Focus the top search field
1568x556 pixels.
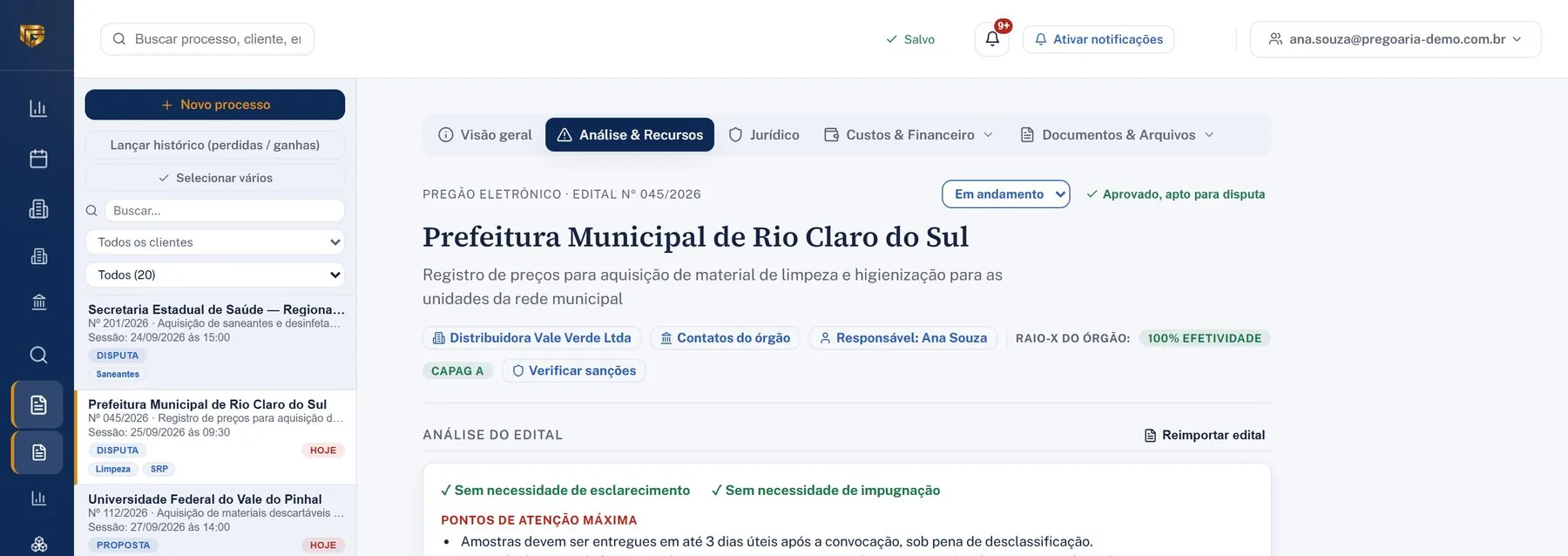(207, 39)
